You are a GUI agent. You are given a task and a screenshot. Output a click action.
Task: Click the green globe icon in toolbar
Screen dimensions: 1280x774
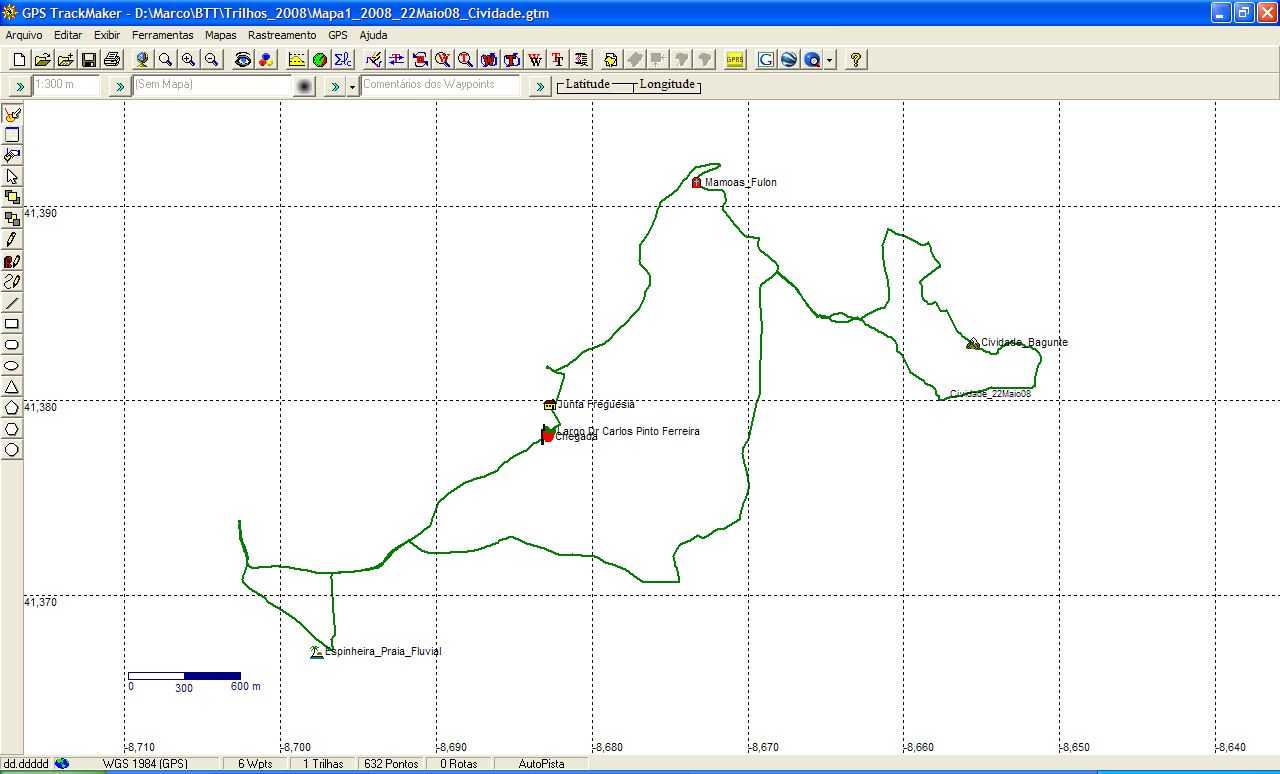tap(320, 59)
